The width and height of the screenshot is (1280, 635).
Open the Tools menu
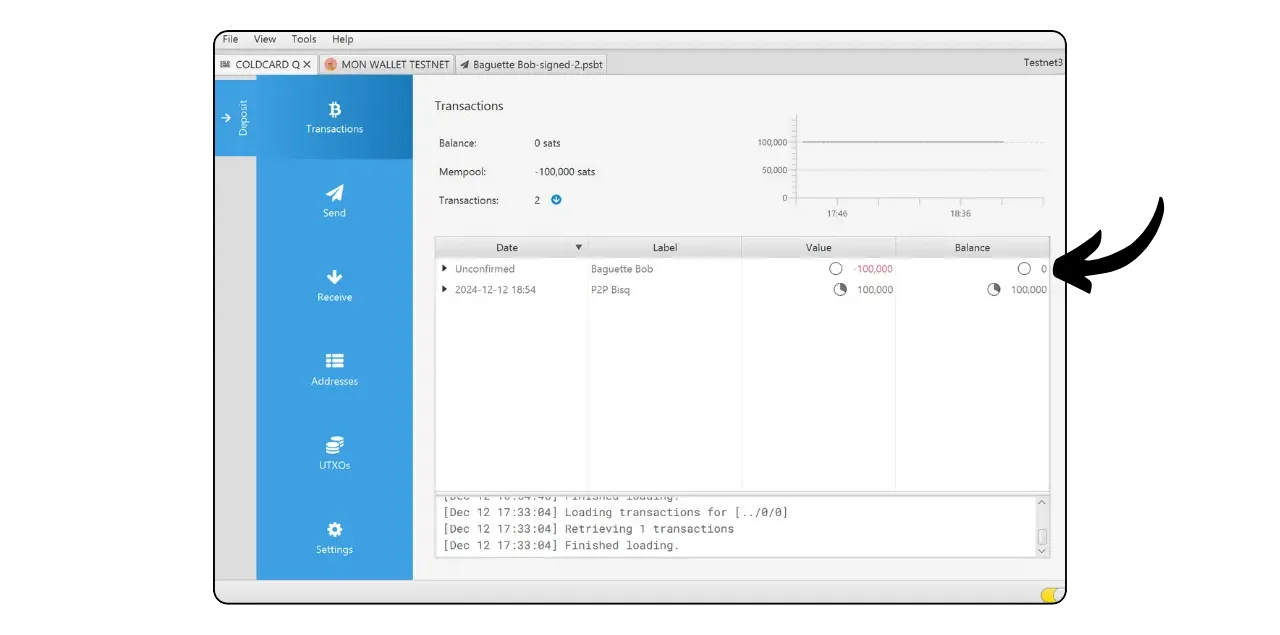pos(304,39)
